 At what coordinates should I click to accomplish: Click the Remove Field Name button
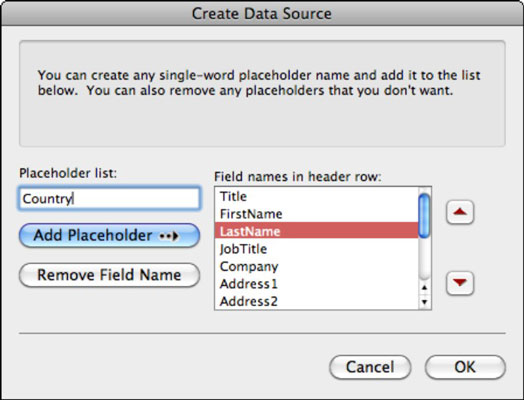point(110,275)
